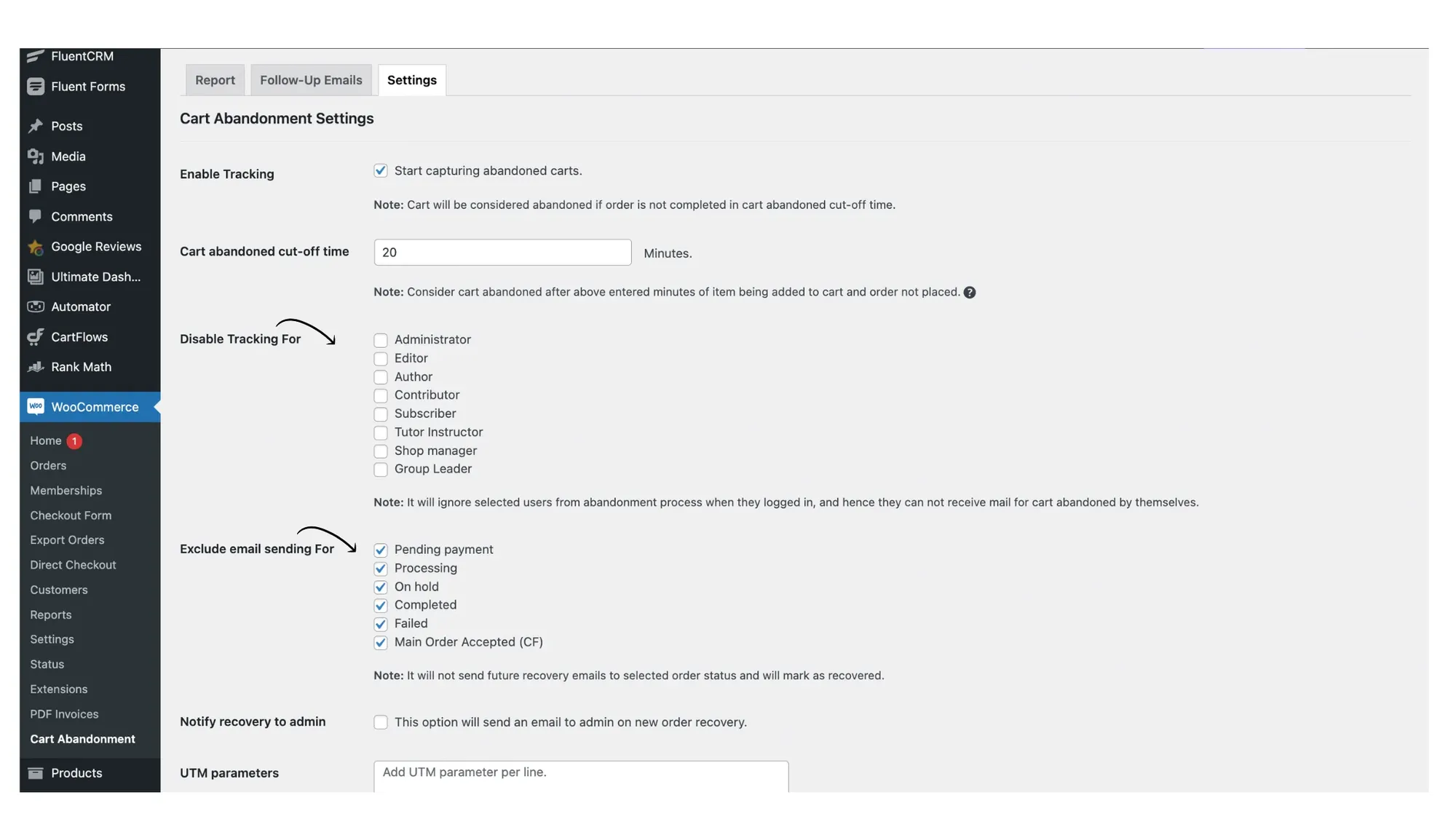Click the cart abandoned cut-off time field
Image resolution: width=1456 pixels, height=819 pixels.
pos(502,252)
